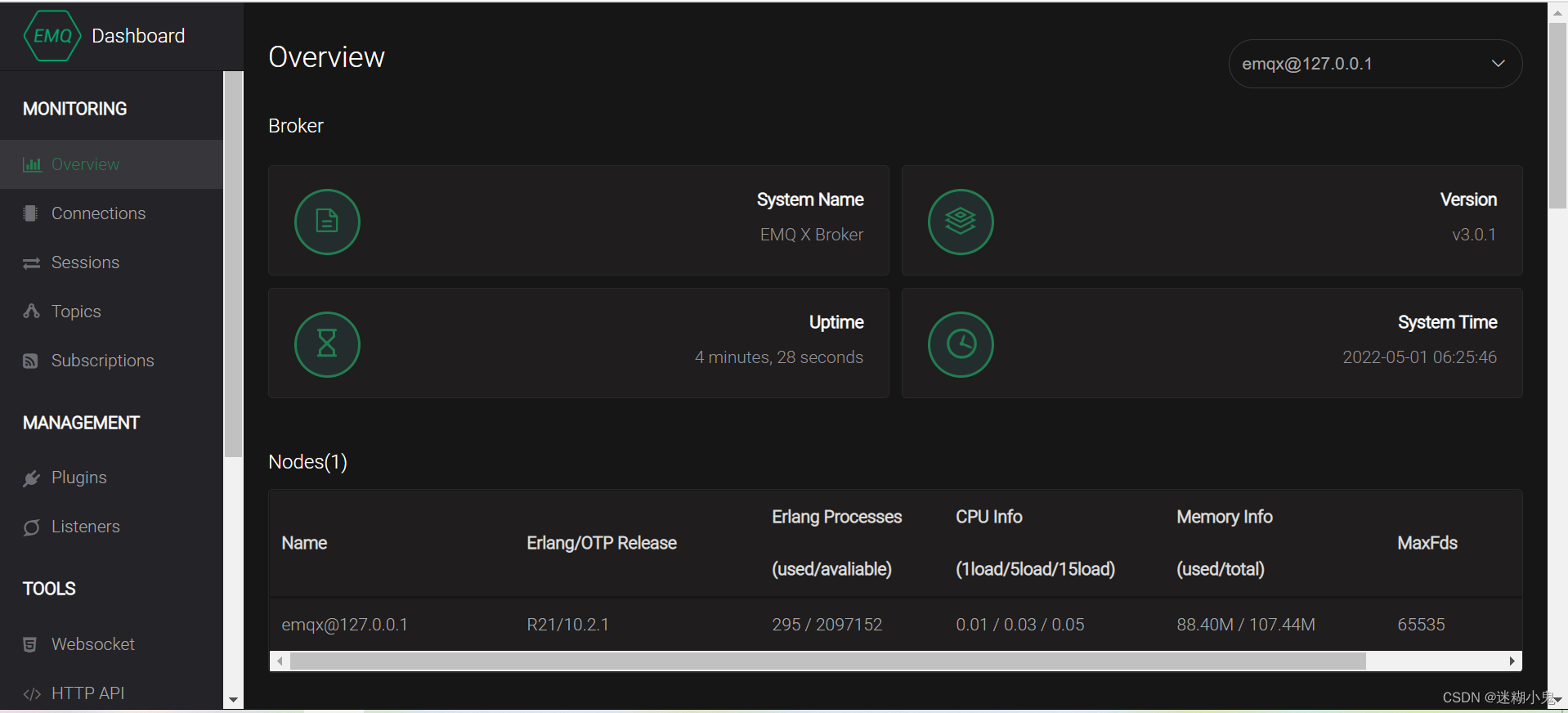
Task: Click the MaxFds column header
Action: pos(1427,543)
